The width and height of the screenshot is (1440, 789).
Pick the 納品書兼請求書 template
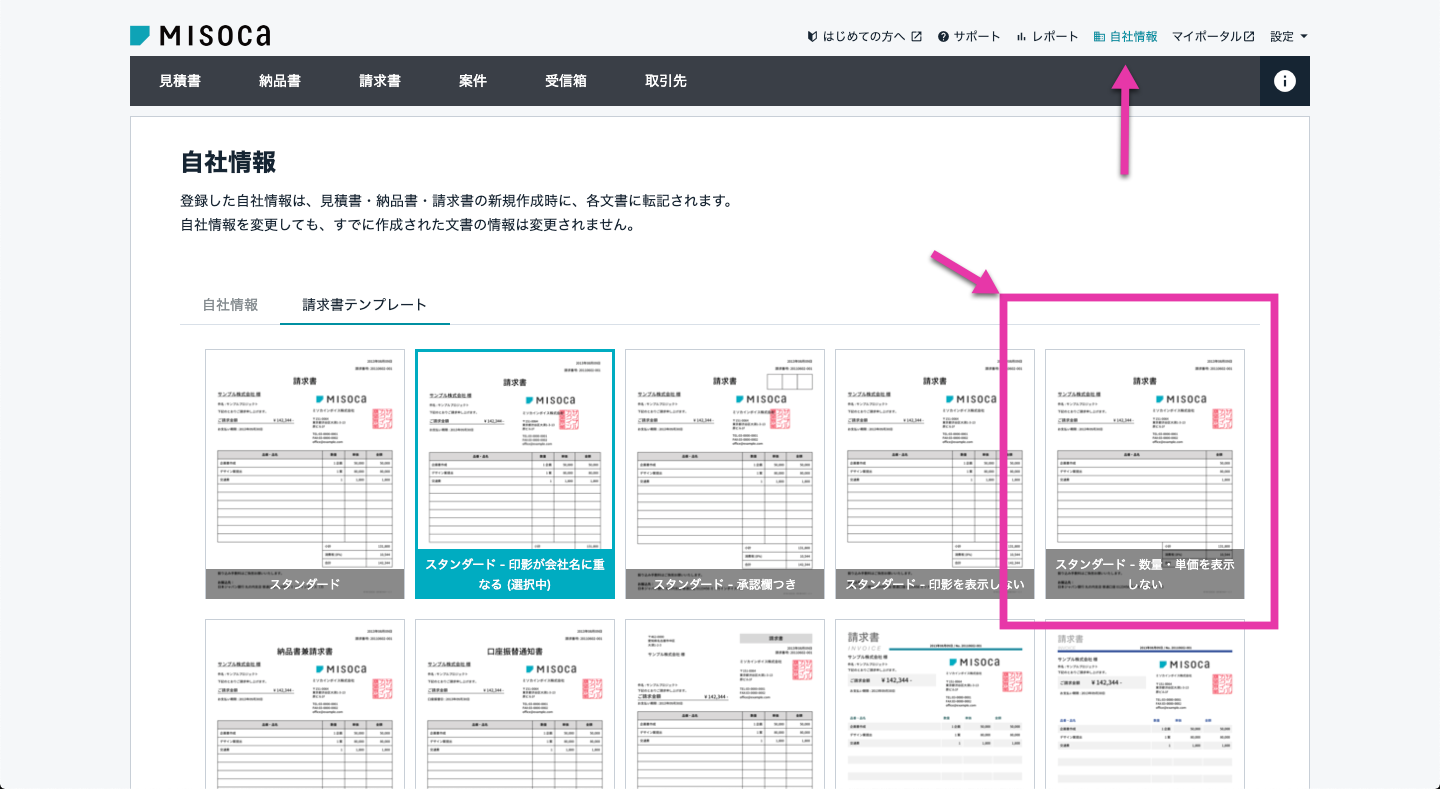305,704
